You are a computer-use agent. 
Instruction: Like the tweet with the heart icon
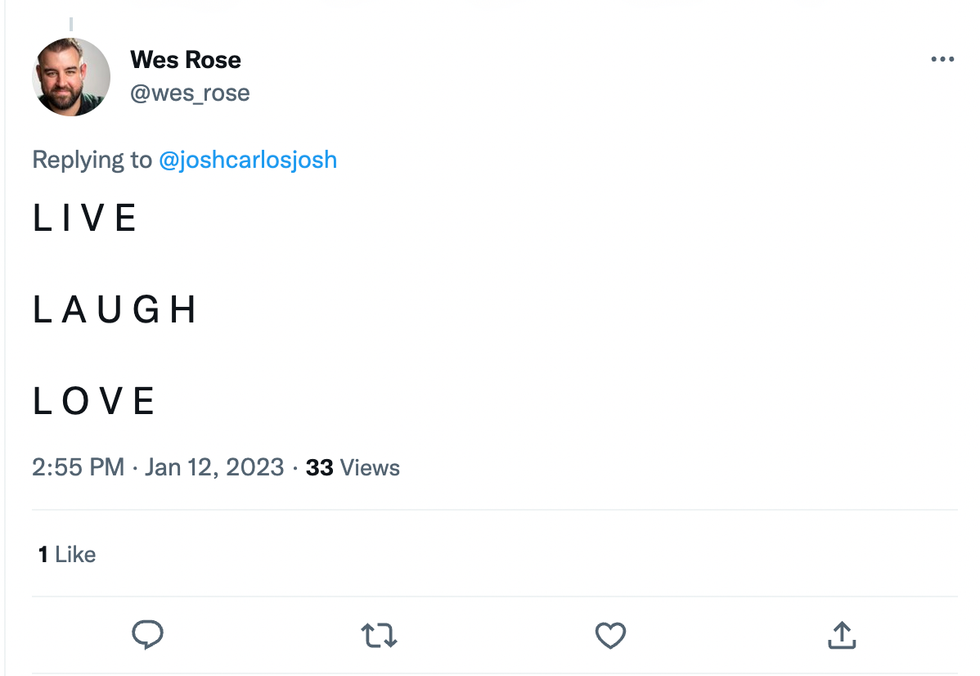[x=610, y=635]
